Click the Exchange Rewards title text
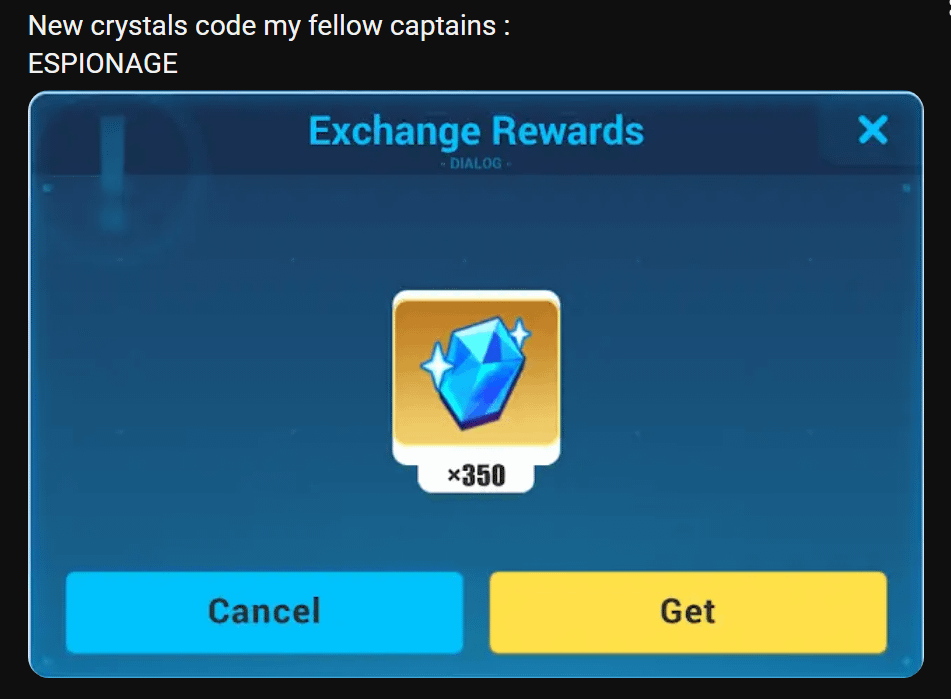Image resolution: width=951 pixels, height=699 pixels. tap(476, 131)
